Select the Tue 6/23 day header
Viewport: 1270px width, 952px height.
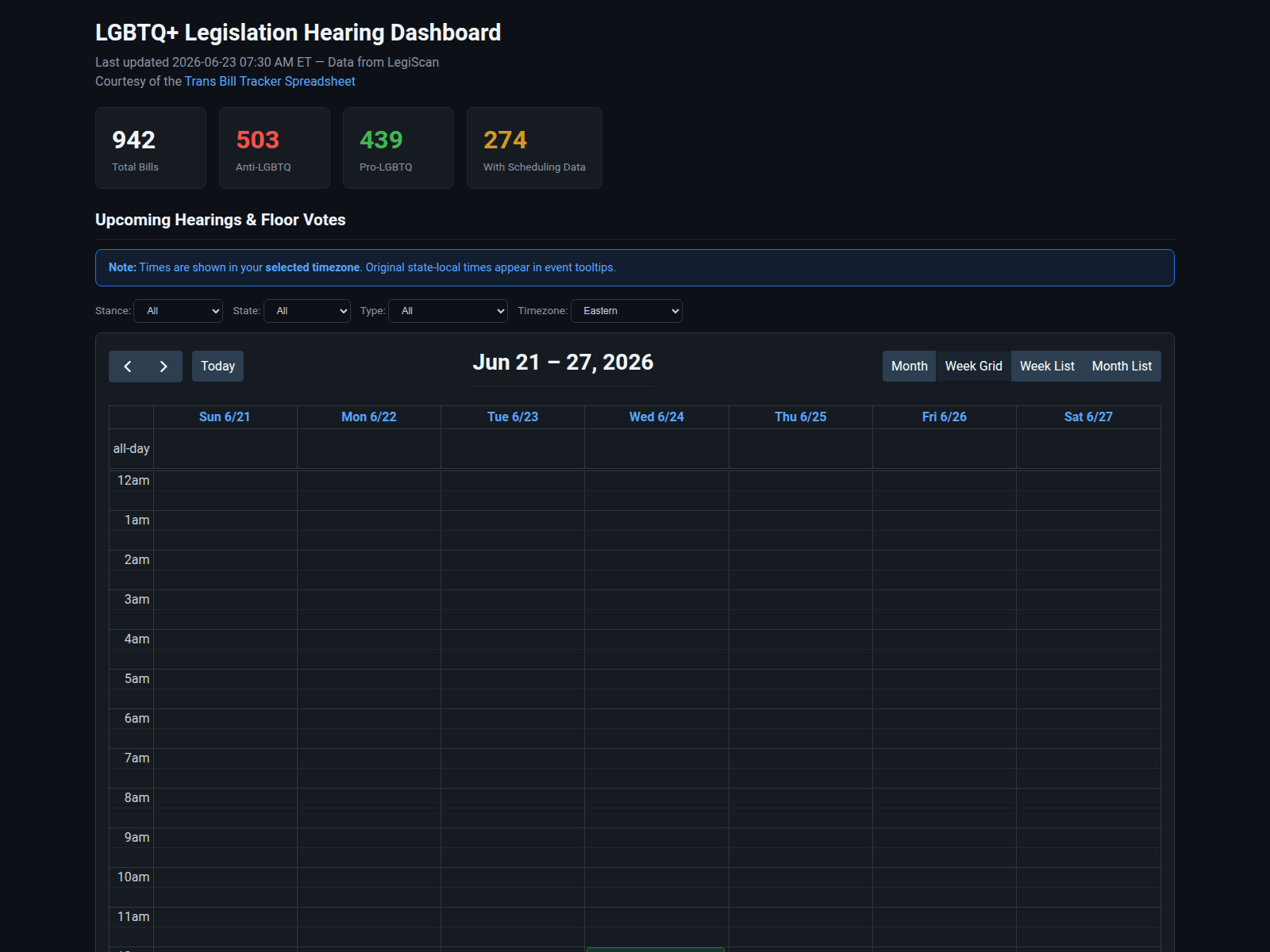pyautogui.click(x=513, y=417)
